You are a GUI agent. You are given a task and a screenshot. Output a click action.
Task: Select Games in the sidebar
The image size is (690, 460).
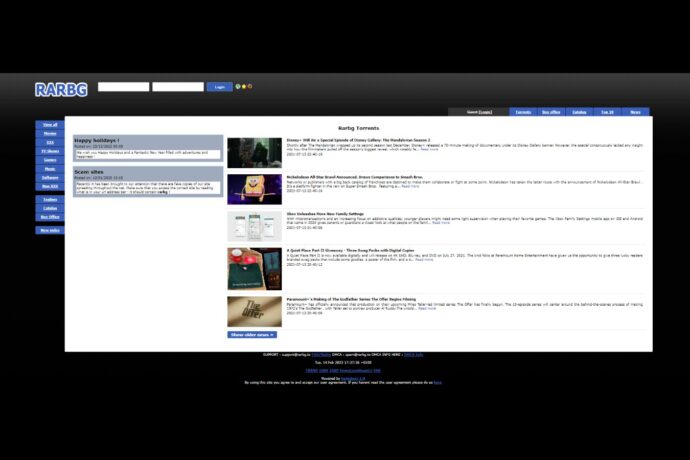pos(50,160)
